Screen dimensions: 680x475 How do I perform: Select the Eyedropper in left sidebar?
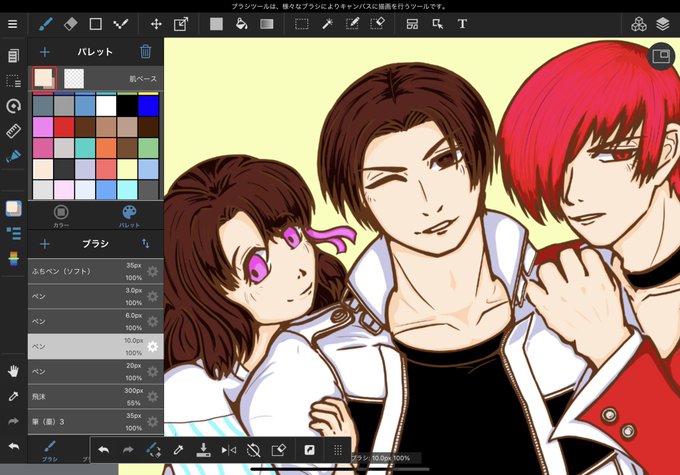(13, 396)
